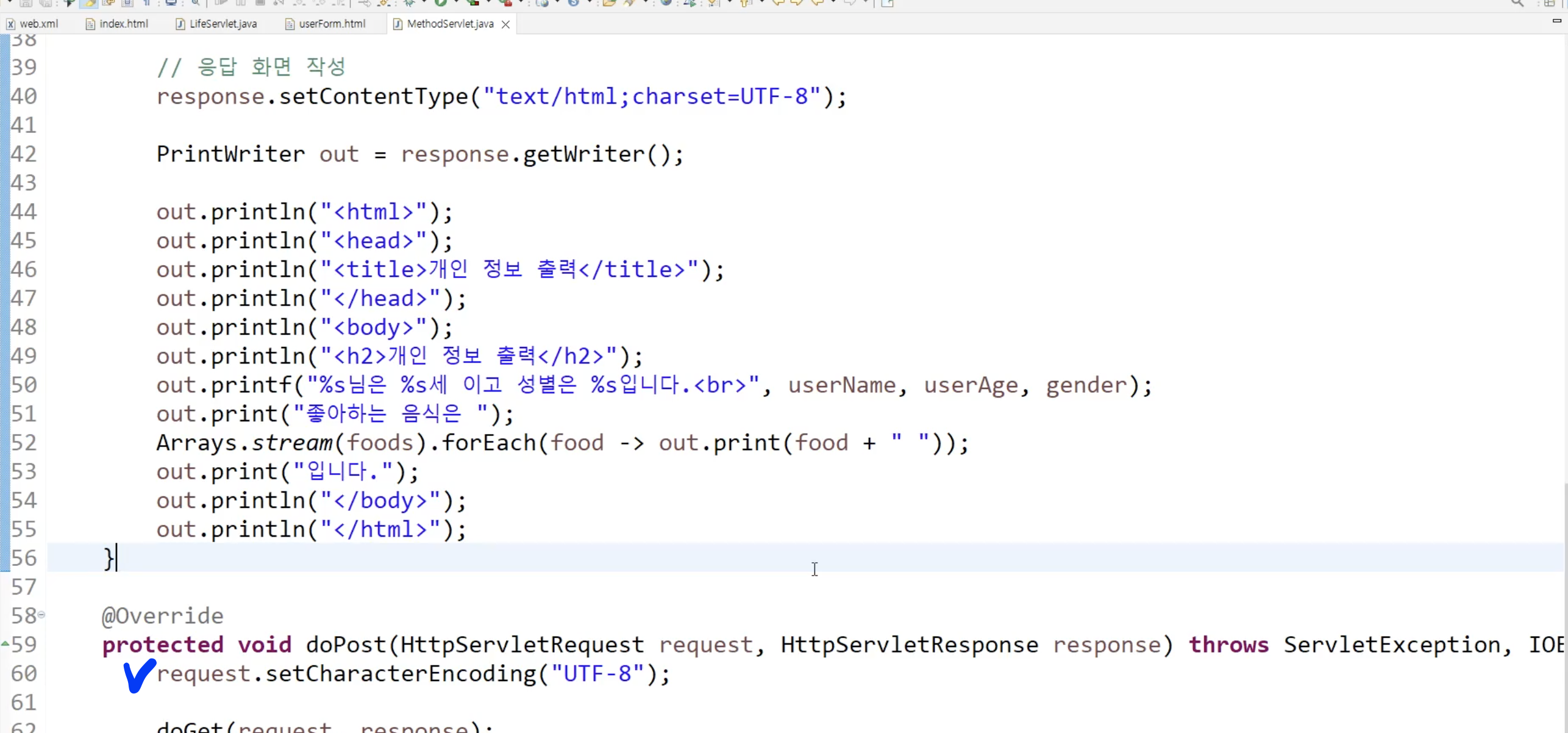Click the green Run button in toolbar
The image size is (1568, 733).
tap(440, 3)
